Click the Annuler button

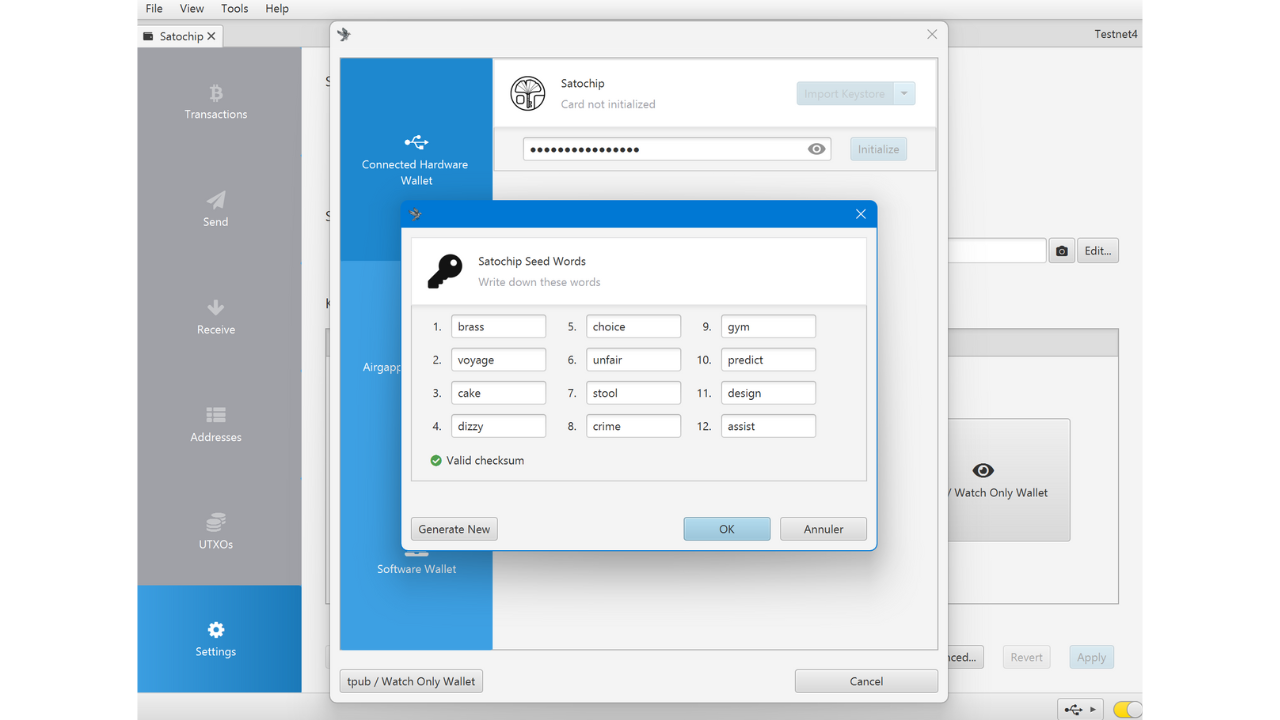[823, 529]
